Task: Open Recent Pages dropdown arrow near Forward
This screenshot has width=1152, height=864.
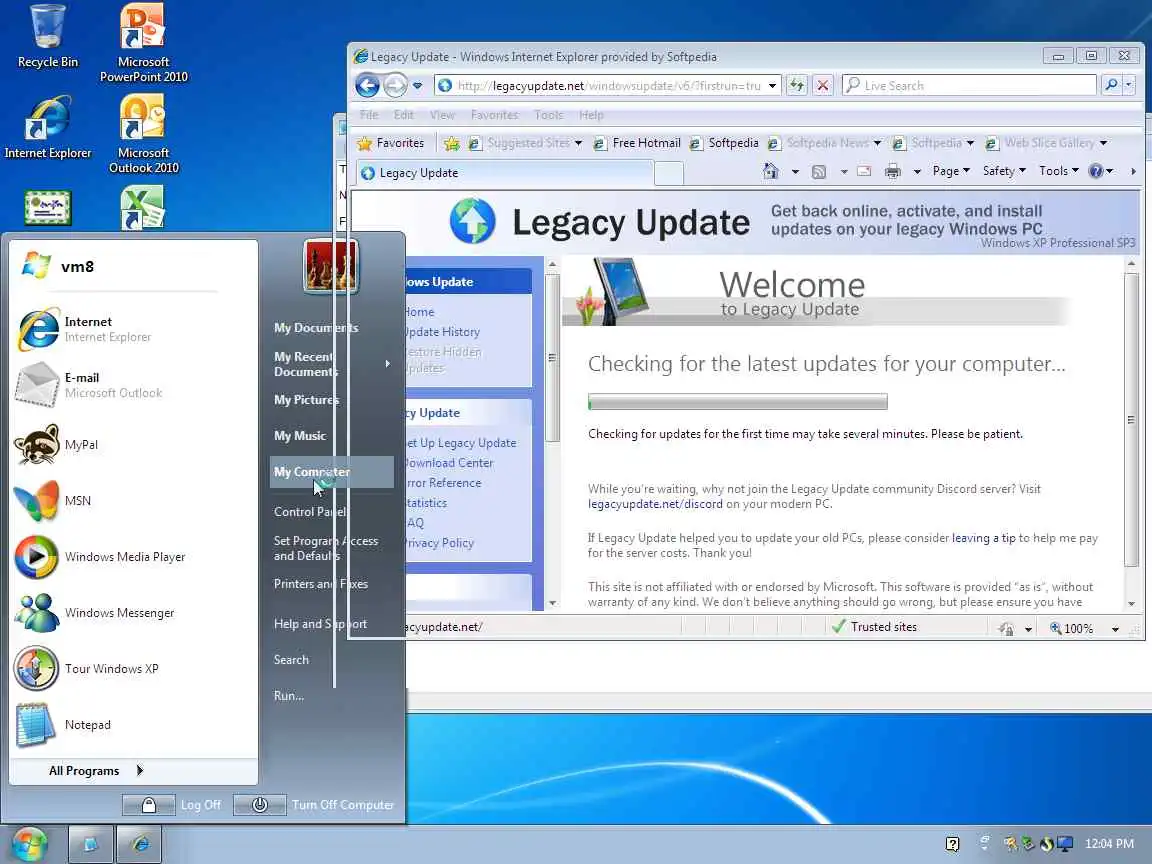Action: click(417, 86)
